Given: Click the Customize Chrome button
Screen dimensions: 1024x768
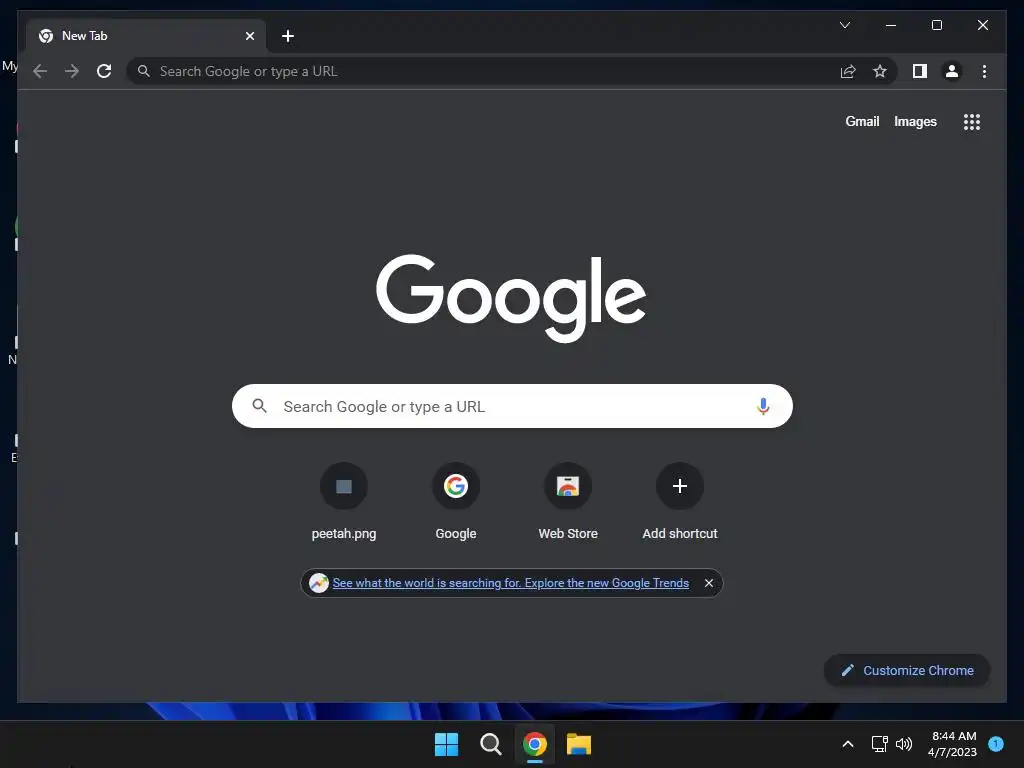Looking at the screenshot, I should tap(907, 670).
